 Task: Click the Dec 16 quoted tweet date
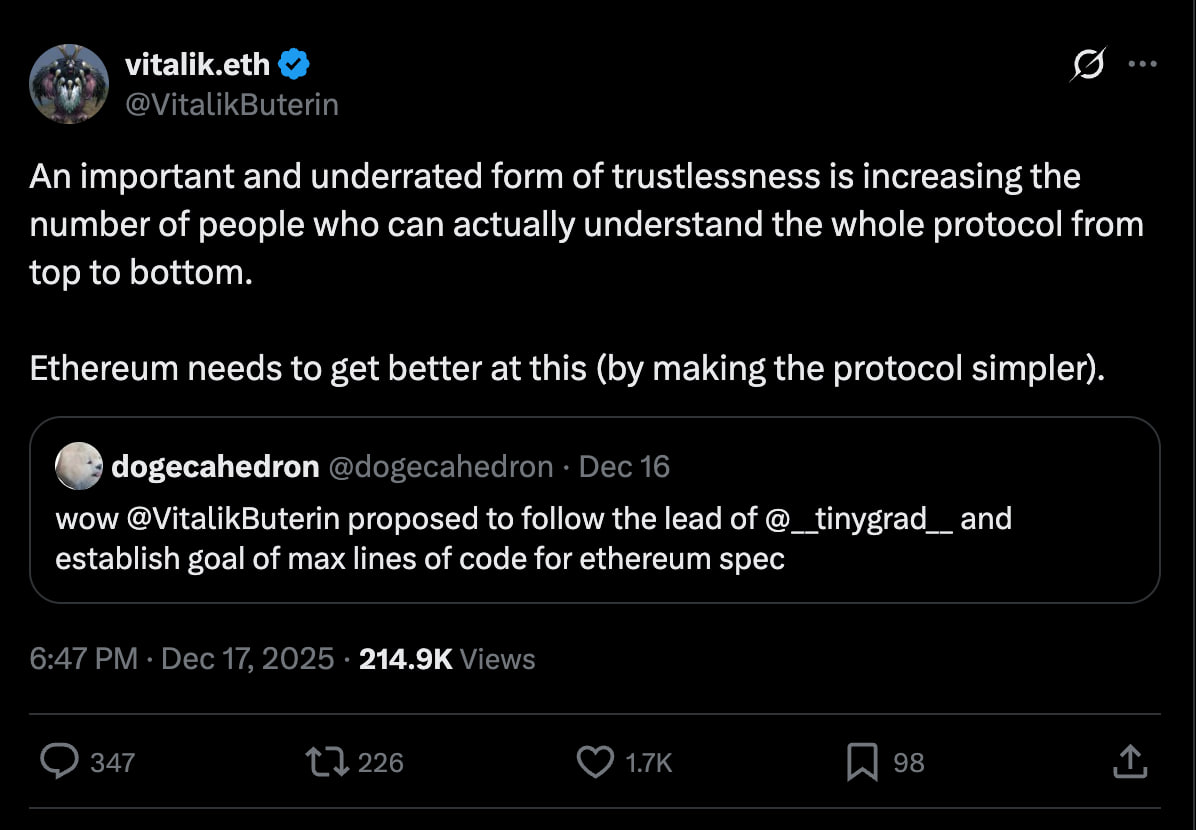625,466
